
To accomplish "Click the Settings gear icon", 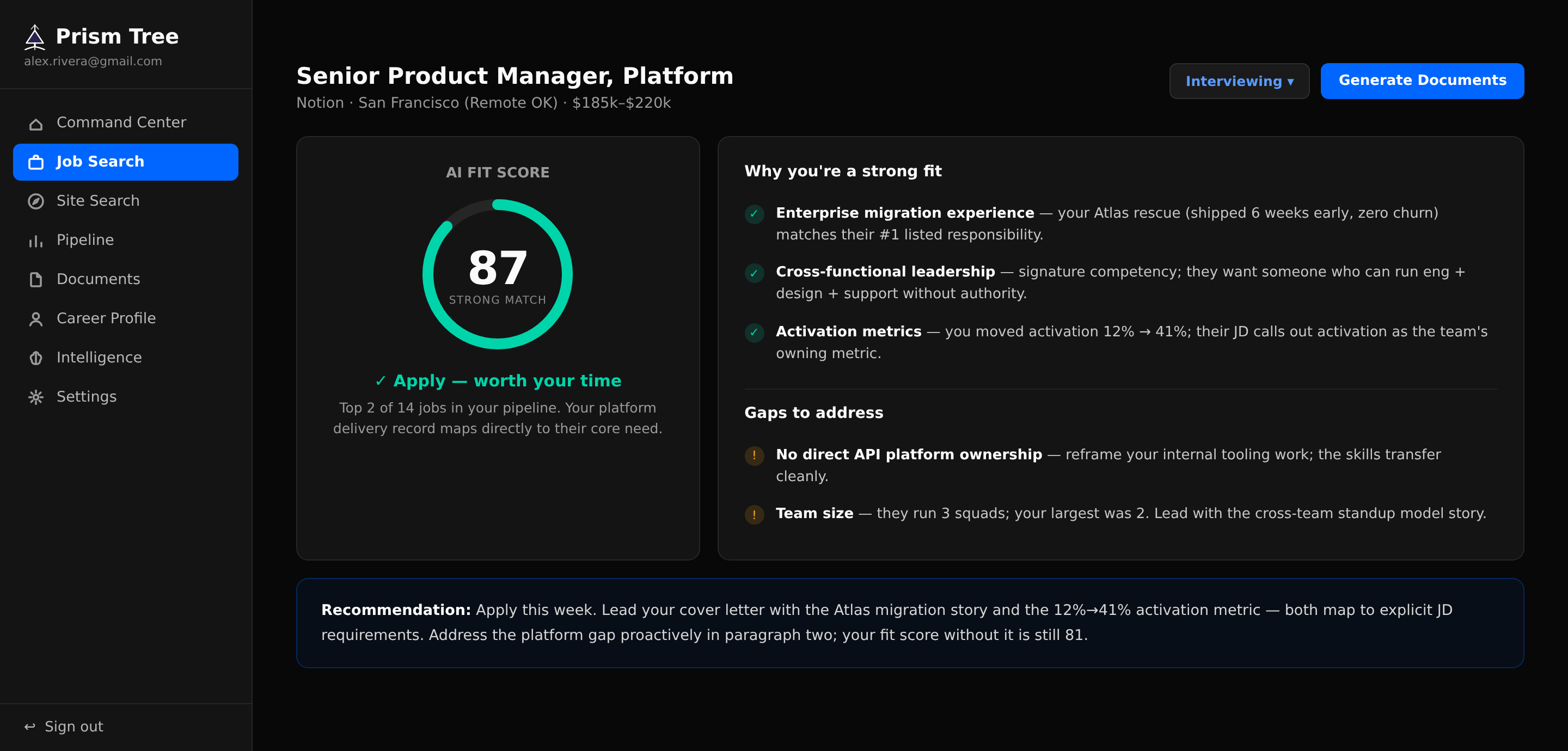I will [36, 397].
